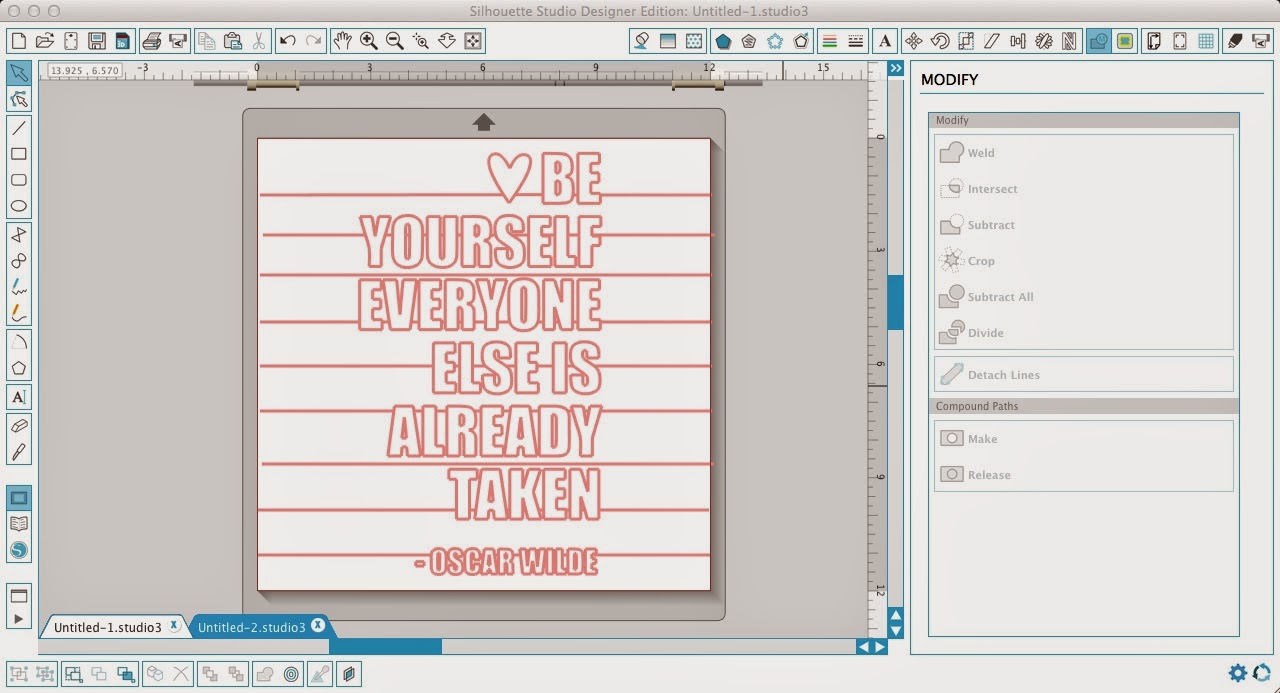Open the Replicate window icon
The height and width of the screenshot is (693, 1280).
pos(1044,41)
